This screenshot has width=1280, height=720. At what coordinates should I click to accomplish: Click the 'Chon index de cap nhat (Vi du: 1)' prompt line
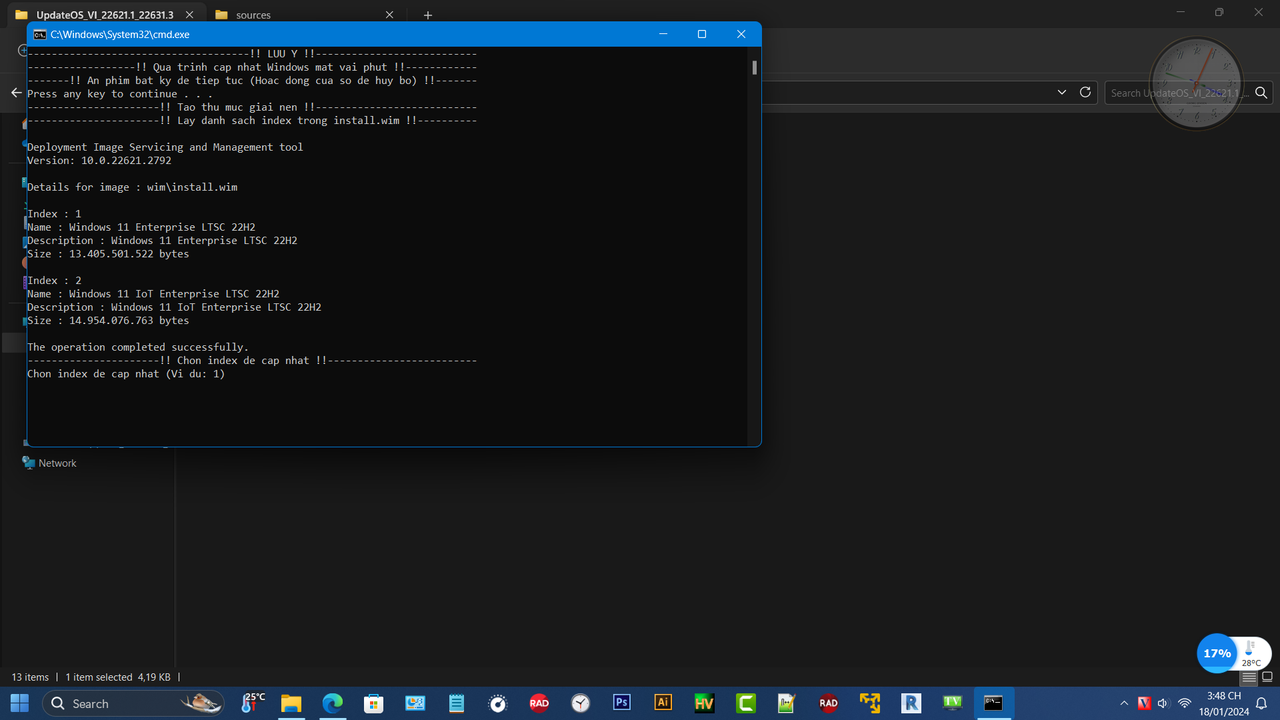pyautogui.click(x=126, y=374)
